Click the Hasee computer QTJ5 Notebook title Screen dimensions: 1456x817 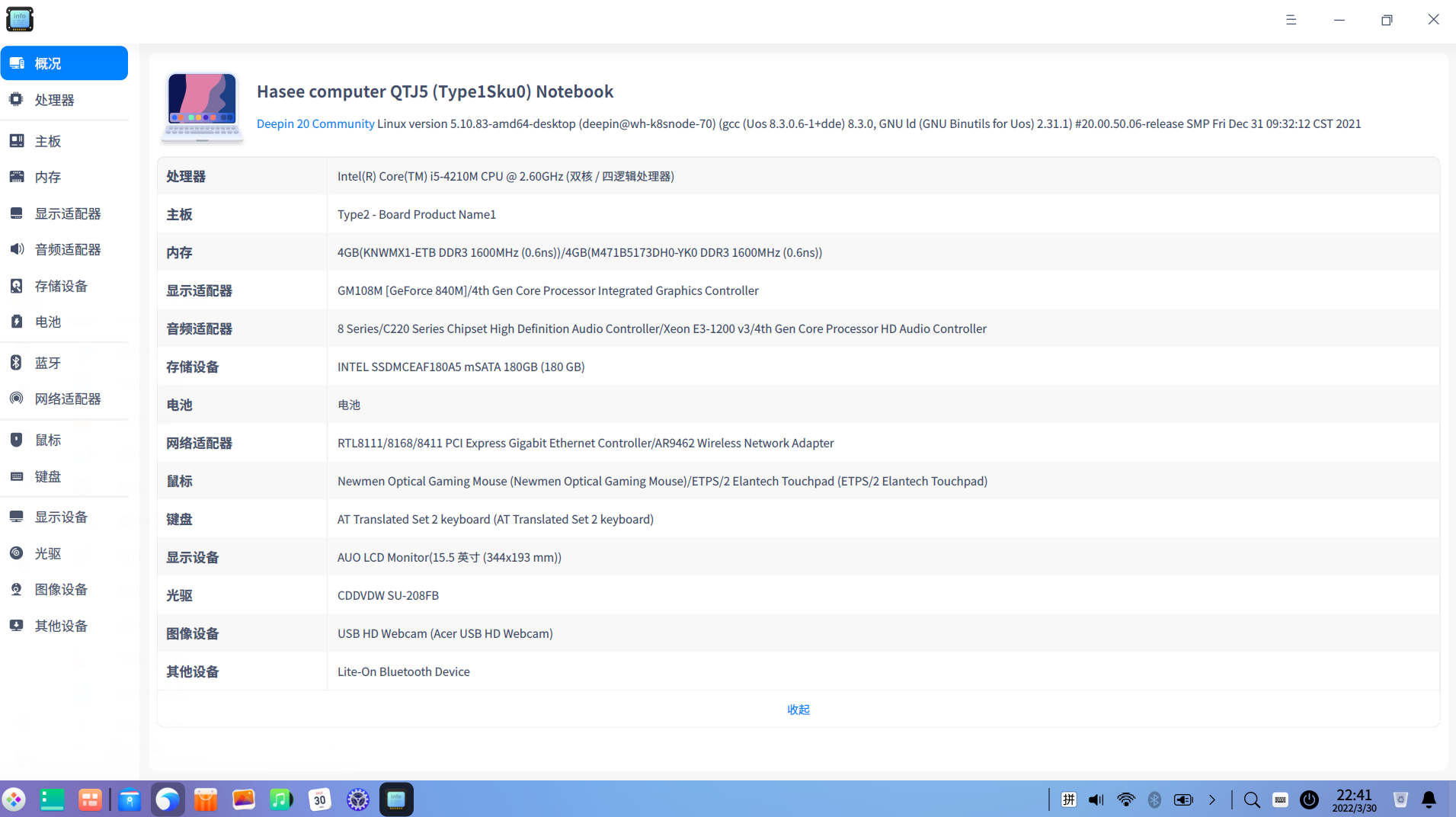tap(435, 91)
